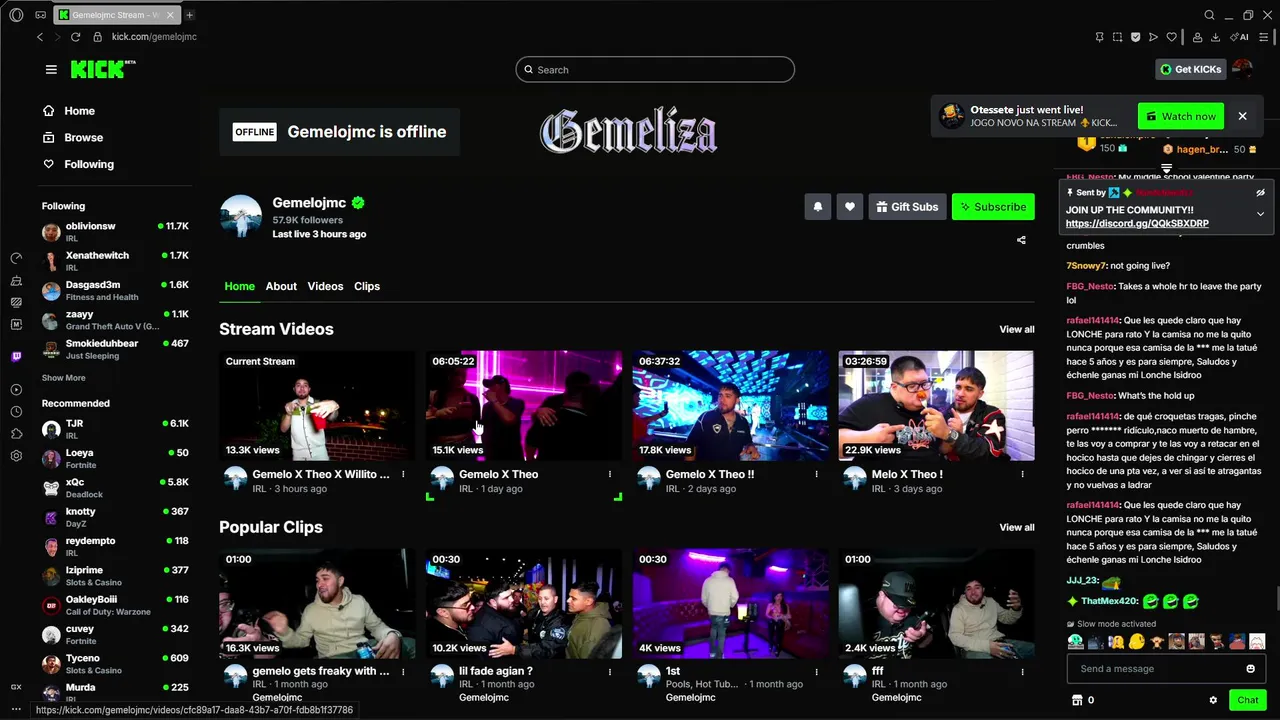This screenshot has width=1280, height=720.
Task: Open a new browser tab with plus
Action: click(x=189, y=15)
